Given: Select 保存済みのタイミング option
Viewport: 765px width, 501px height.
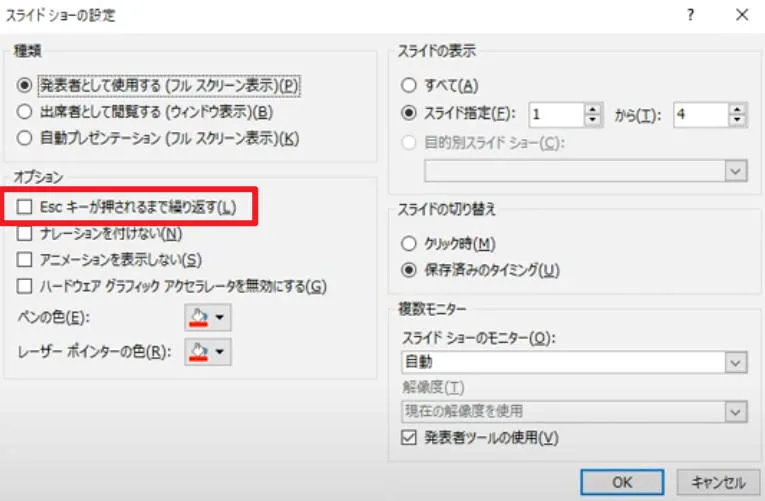Looking at the screenshot, I should 409,270.
